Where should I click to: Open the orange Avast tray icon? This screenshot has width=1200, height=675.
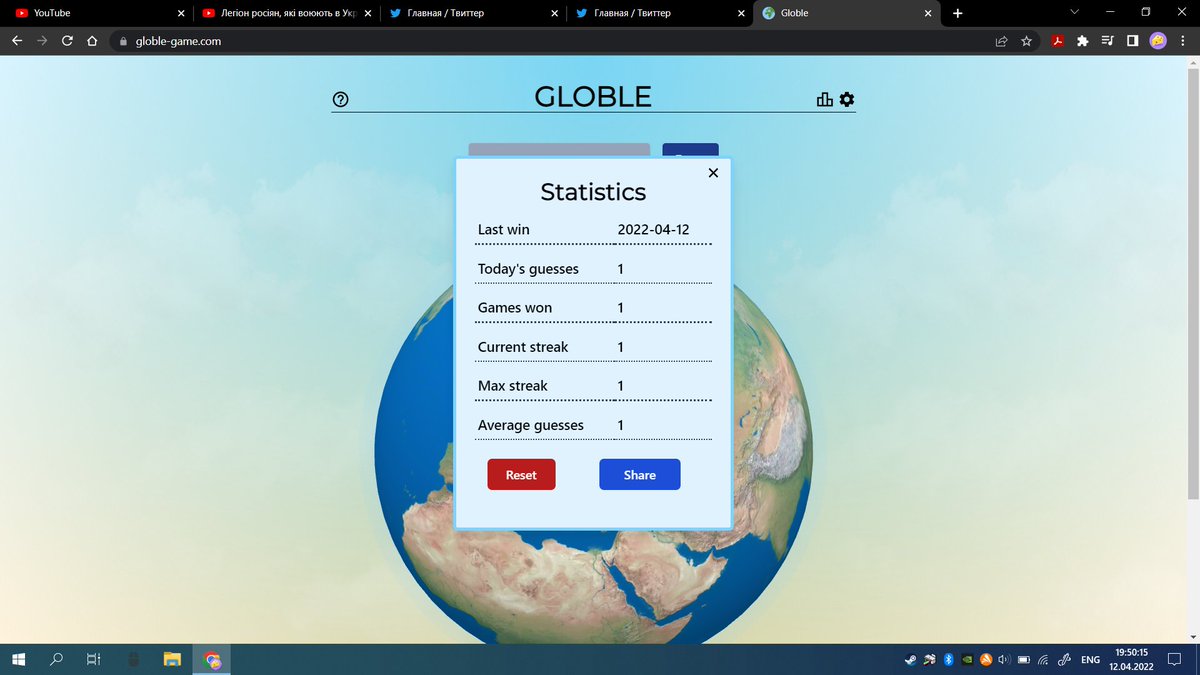pyautogui.click(x=986, y=660)
